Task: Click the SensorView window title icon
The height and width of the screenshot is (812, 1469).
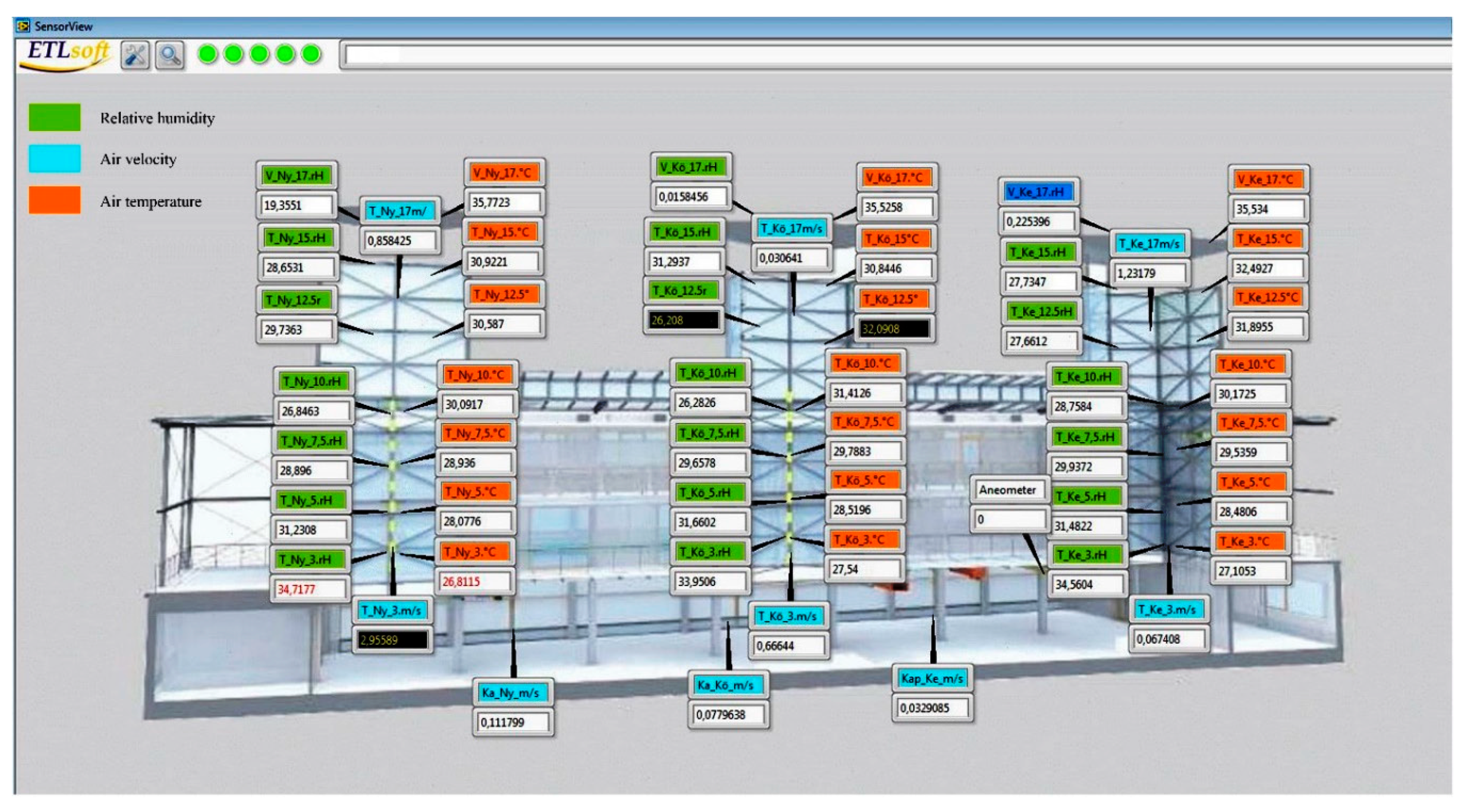Action: [x=23, y=26]
